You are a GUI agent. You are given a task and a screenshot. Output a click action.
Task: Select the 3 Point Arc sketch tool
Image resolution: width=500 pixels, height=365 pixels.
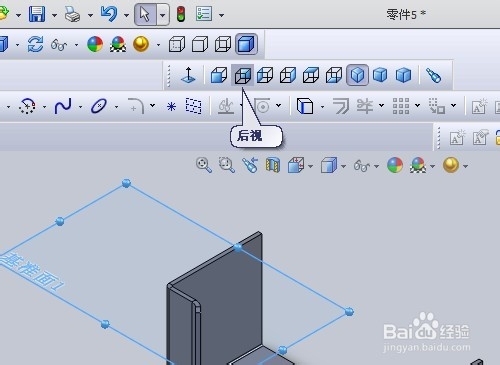[27, 106]
